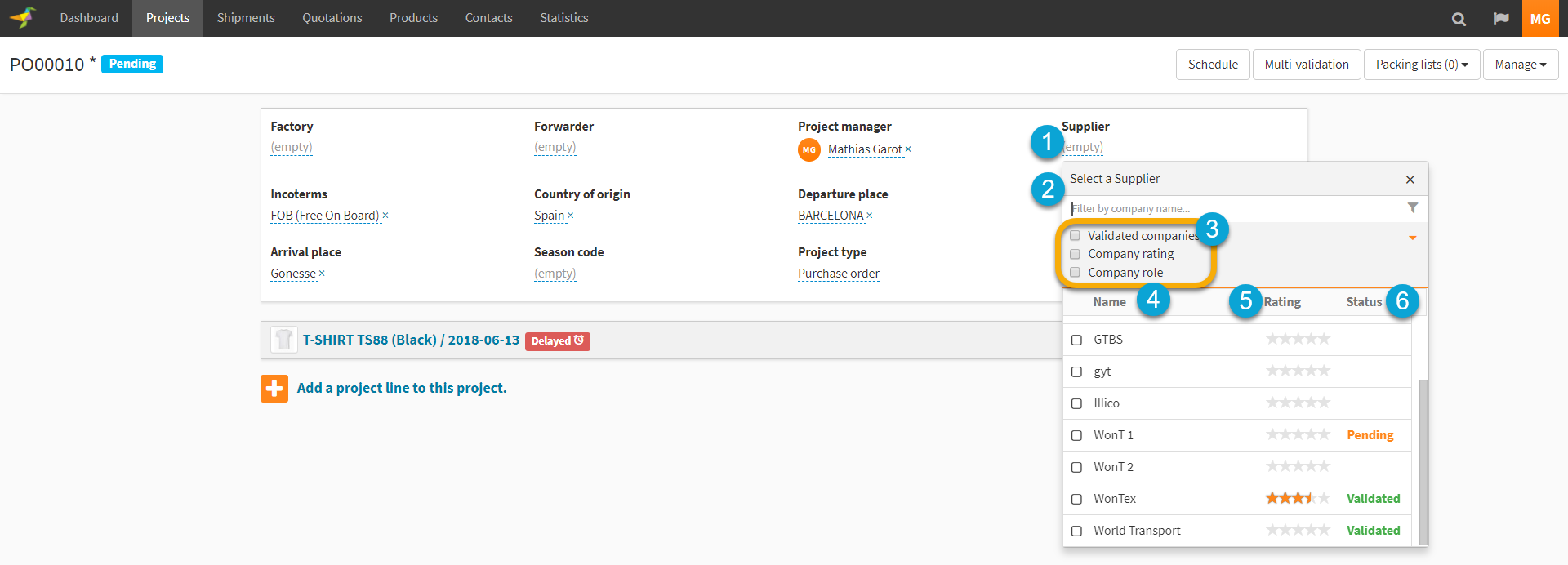Expand the Manage dropdown menu
1568x565 pixels.
pyautogui.click(x=1520, y=65)
